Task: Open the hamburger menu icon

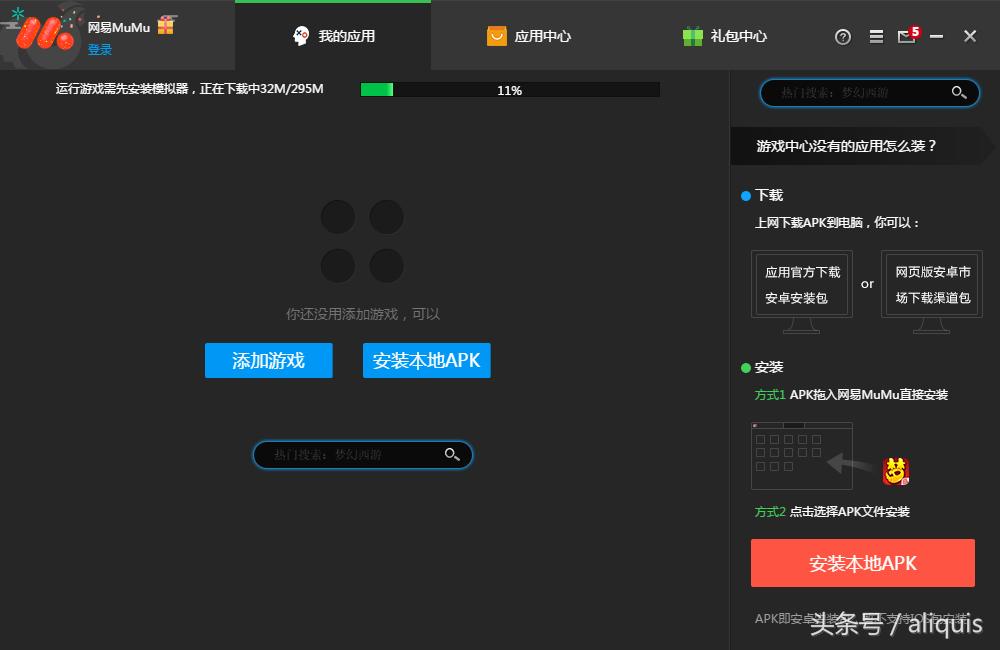Action: pos(876,36)
